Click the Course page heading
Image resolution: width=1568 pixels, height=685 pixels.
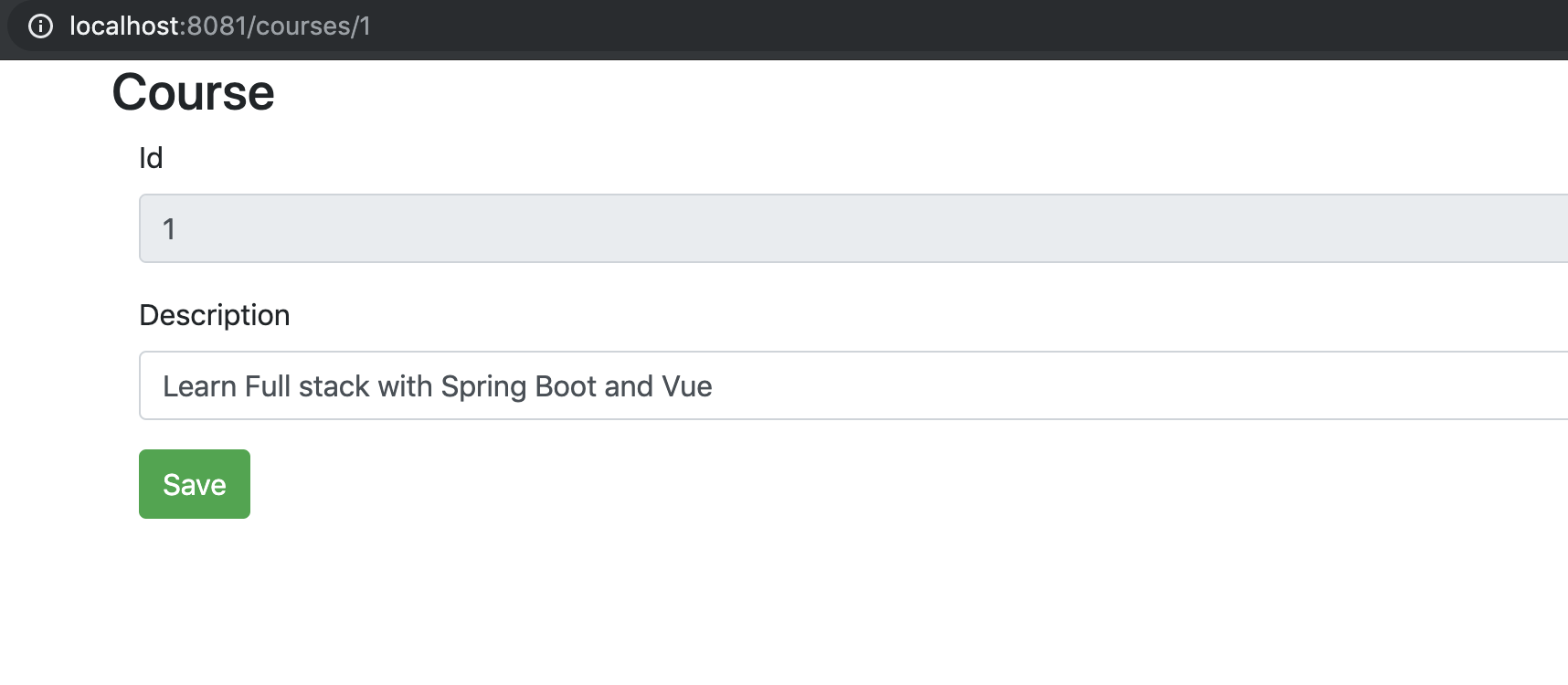click(x=193, y=92)
